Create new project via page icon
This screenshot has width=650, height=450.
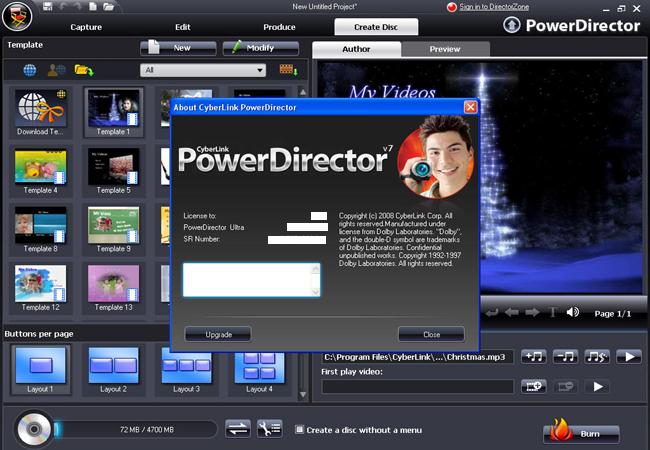93,6
